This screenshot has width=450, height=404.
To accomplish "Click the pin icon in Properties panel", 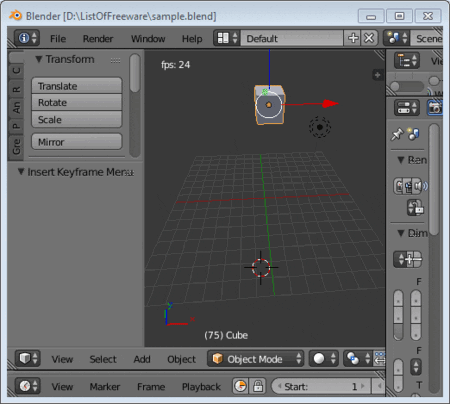I will [397, 134].
